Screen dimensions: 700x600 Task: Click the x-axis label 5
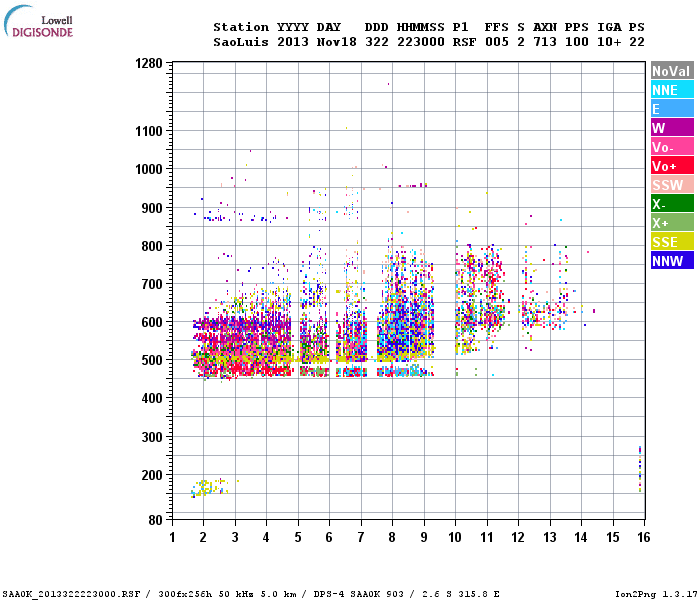click(x=298, y=537)
